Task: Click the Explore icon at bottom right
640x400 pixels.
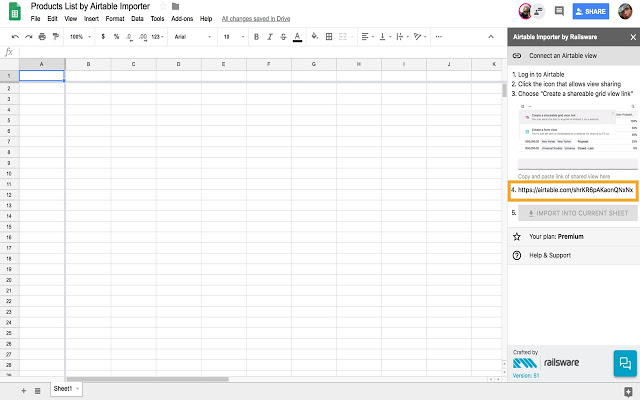Action: point(629,392)
